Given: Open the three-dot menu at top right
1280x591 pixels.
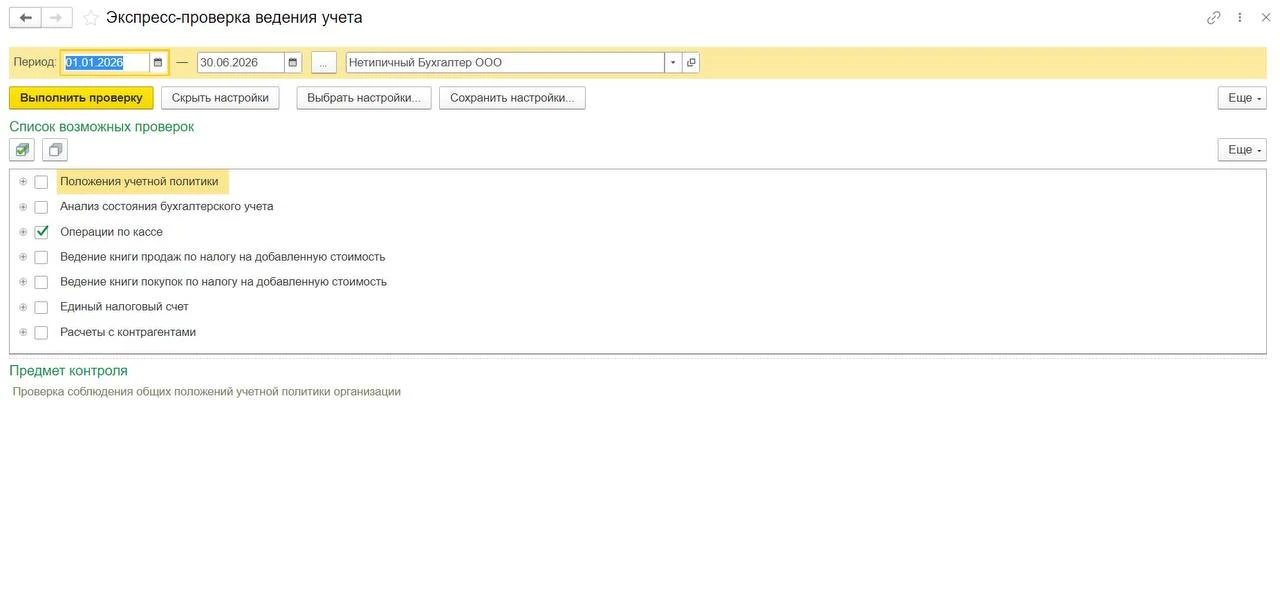Looking at the screenshot, I should click(x=1240, y=17).
